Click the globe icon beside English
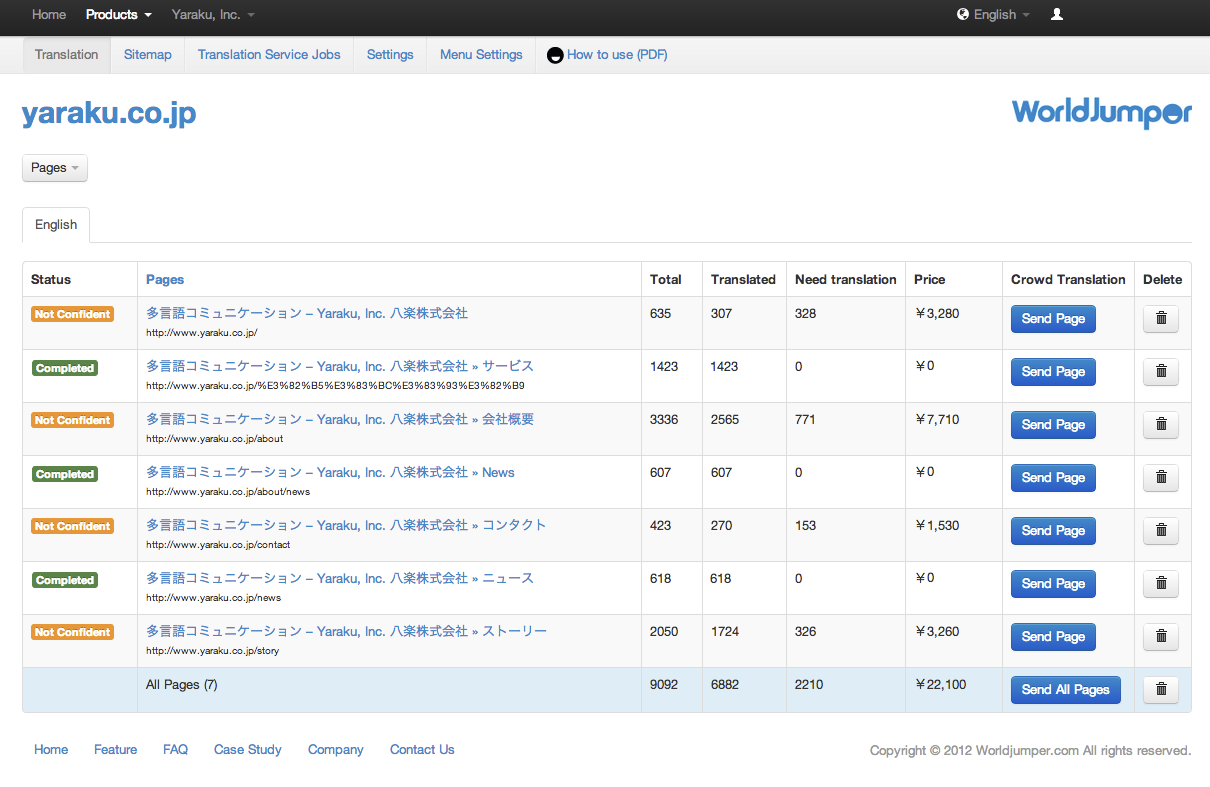The image size is (1210, 787). [x=963, y=14]
